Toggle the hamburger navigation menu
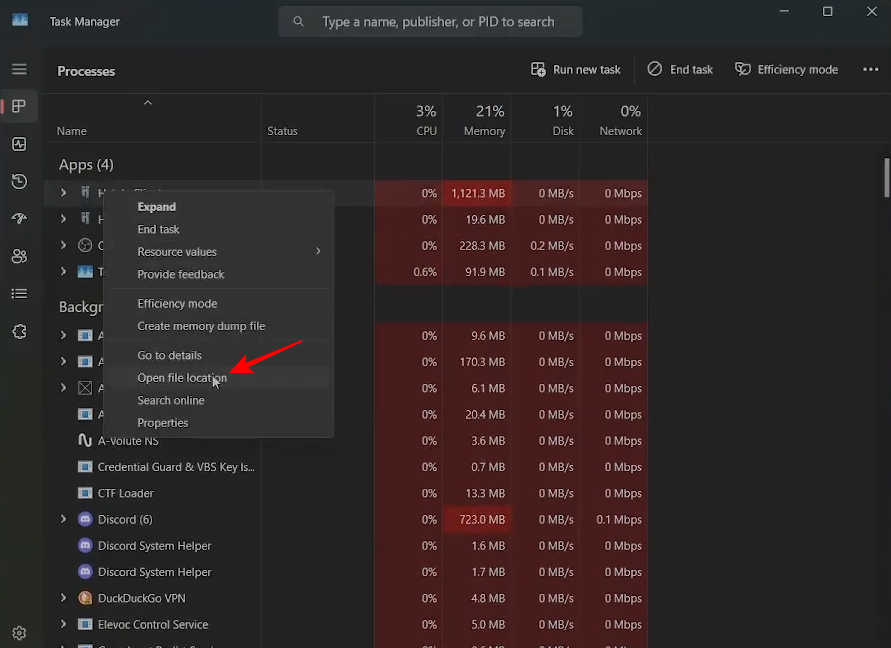Viewport: 891px width, 648px height. pyautogui.click(x=19, y=69)
